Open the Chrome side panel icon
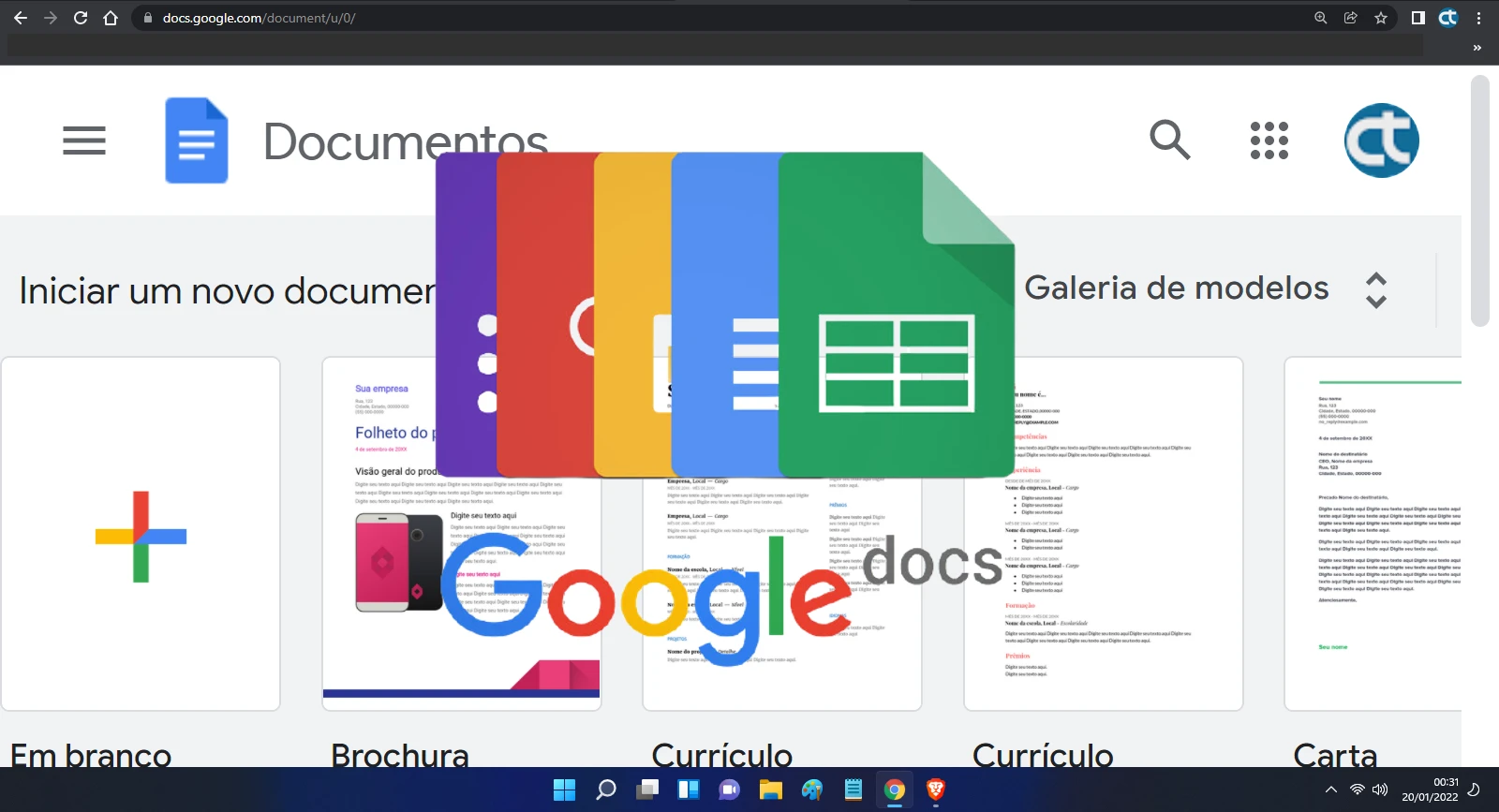This screenshot has height=812, width=1499. pos(1417,18)
